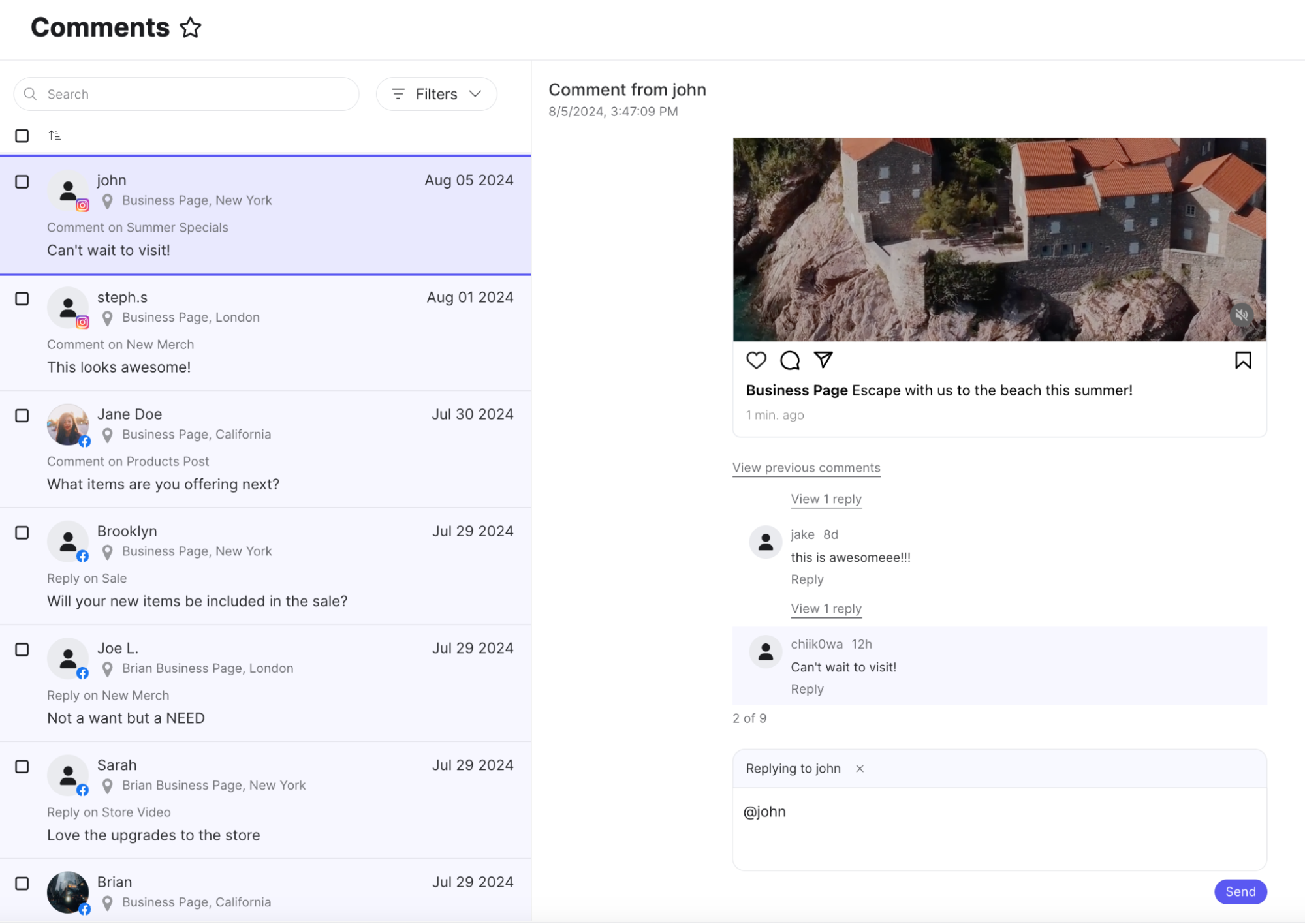
Task: Check Joe L.'s comment checkbox
Action: (x=22, y=649)
